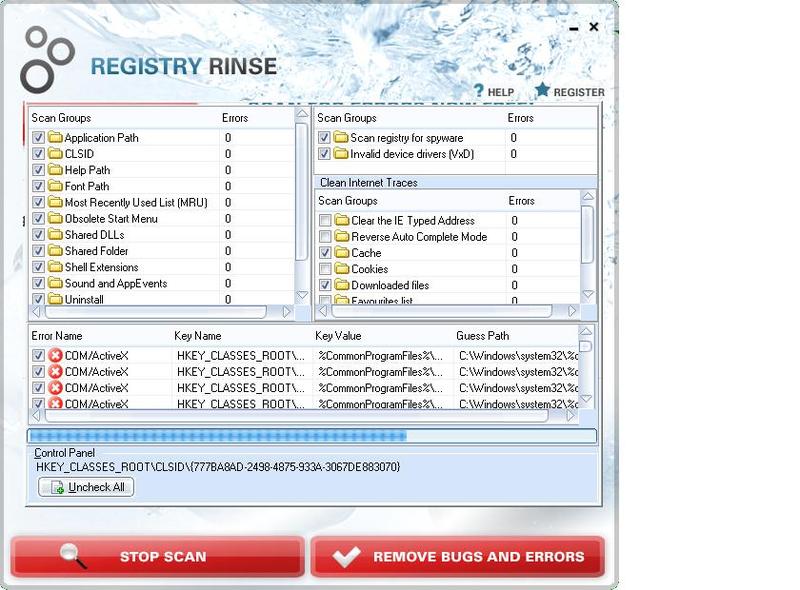Image resolution: width=800 pixels, height=590 pixels.
Task: Click the Sound and AppEvents folder icon
Action: coord(55,283)
